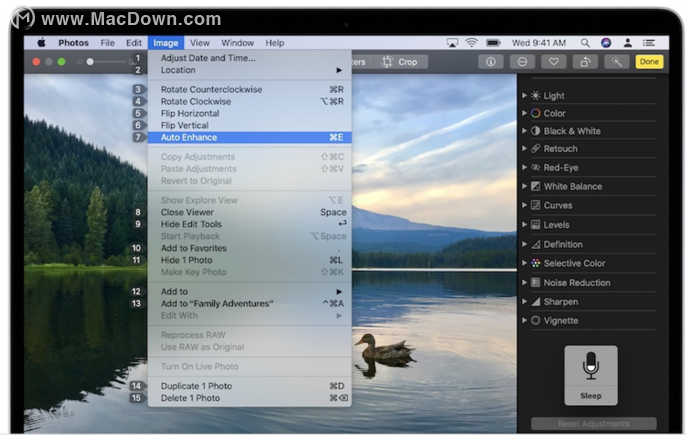Click the Definition triangle icon
This screenshot has height=439, width=687.
(x=535, y=244)
